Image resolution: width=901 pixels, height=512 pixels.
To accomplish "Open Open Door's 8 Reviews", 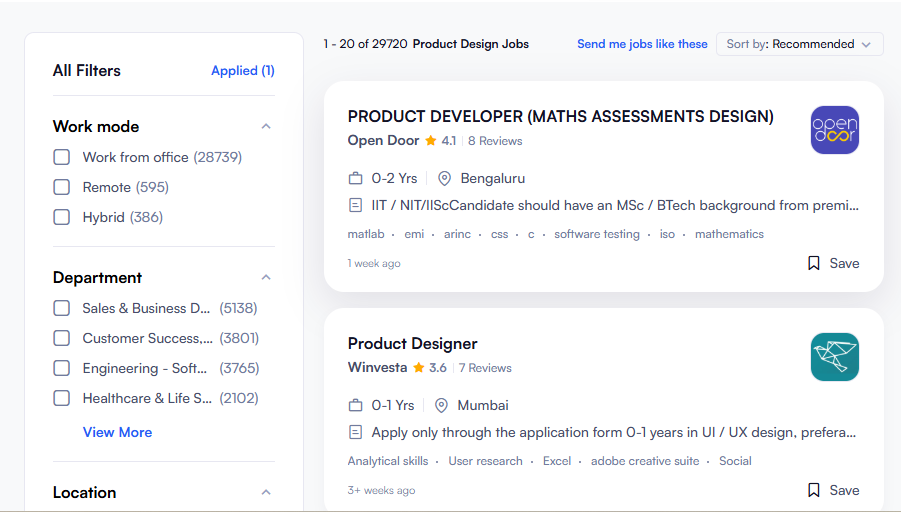I will (495, 141).
